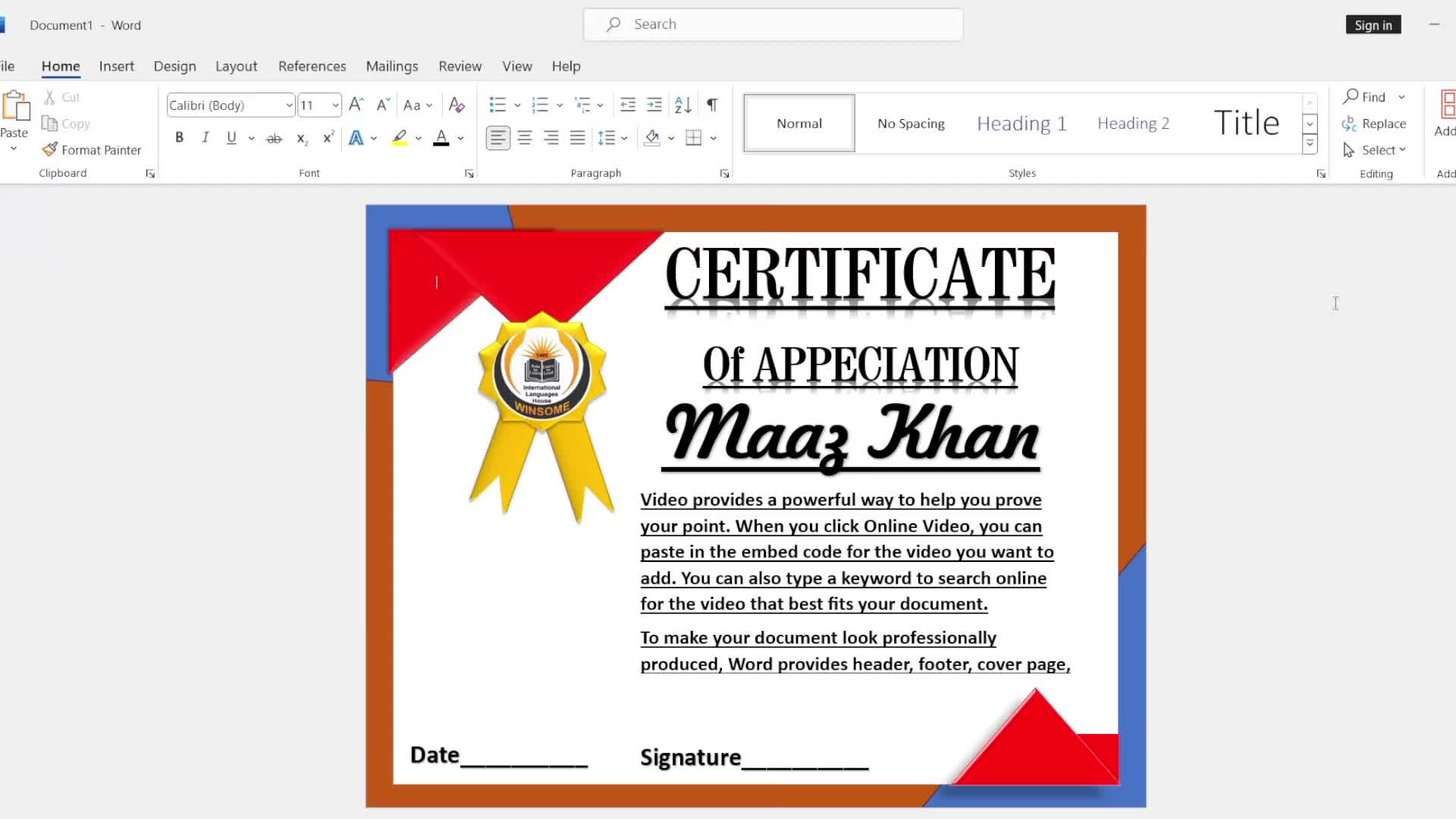Open the Calibri (Body) font name dropdown

tap(289, 105)
